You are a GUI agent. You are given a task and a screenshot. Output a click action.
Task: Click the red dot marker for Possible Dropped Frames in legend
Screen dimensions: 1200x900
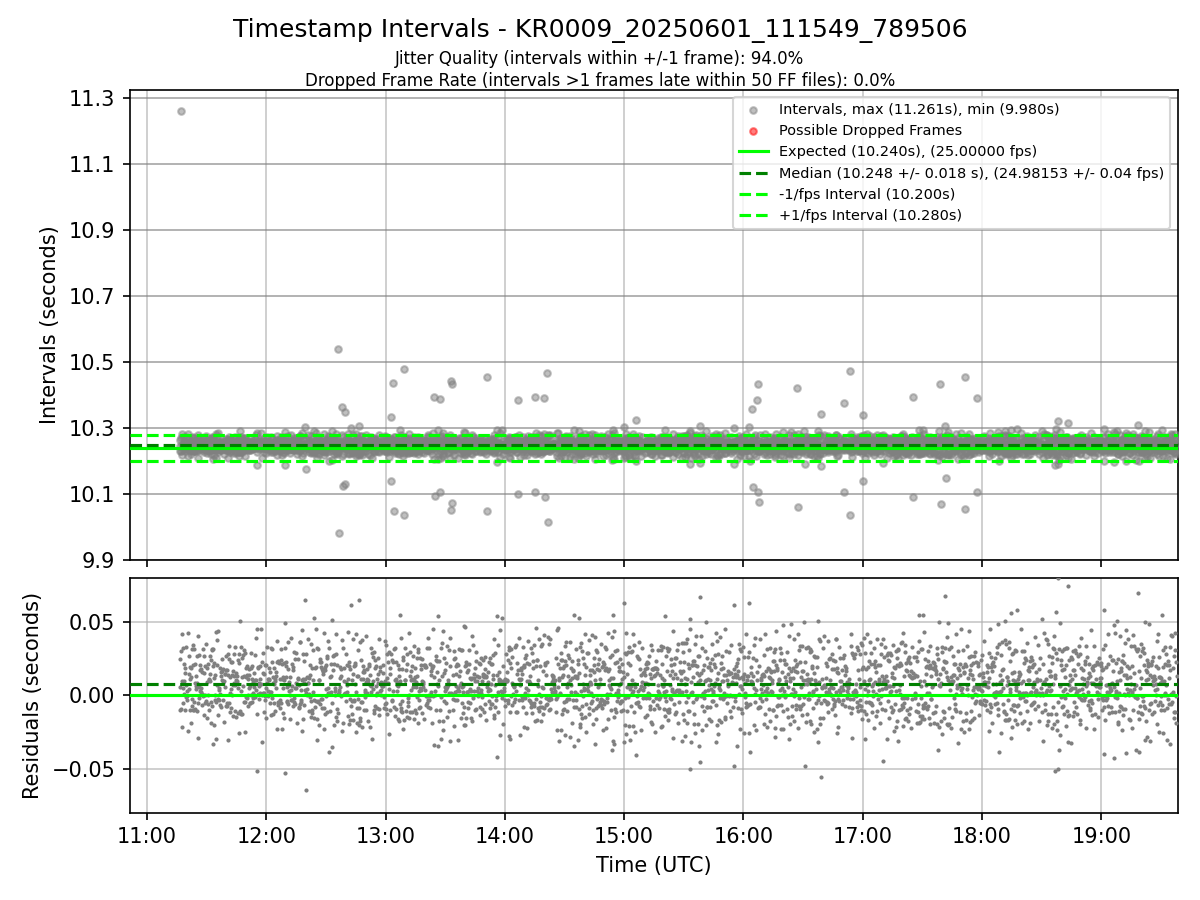pos(754,131)
